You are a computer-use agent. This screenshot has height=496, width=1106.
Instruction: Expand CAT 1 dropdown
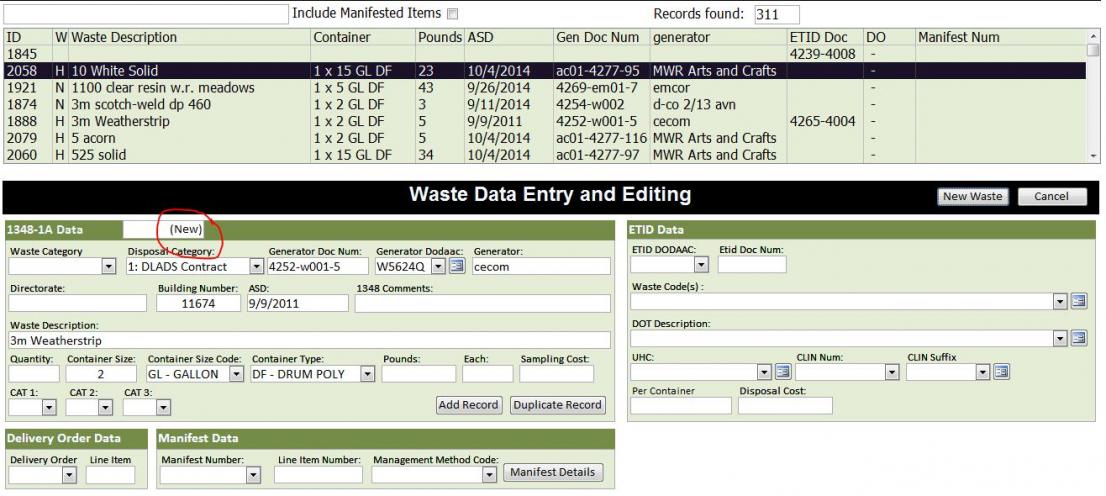tap(49, 407)
